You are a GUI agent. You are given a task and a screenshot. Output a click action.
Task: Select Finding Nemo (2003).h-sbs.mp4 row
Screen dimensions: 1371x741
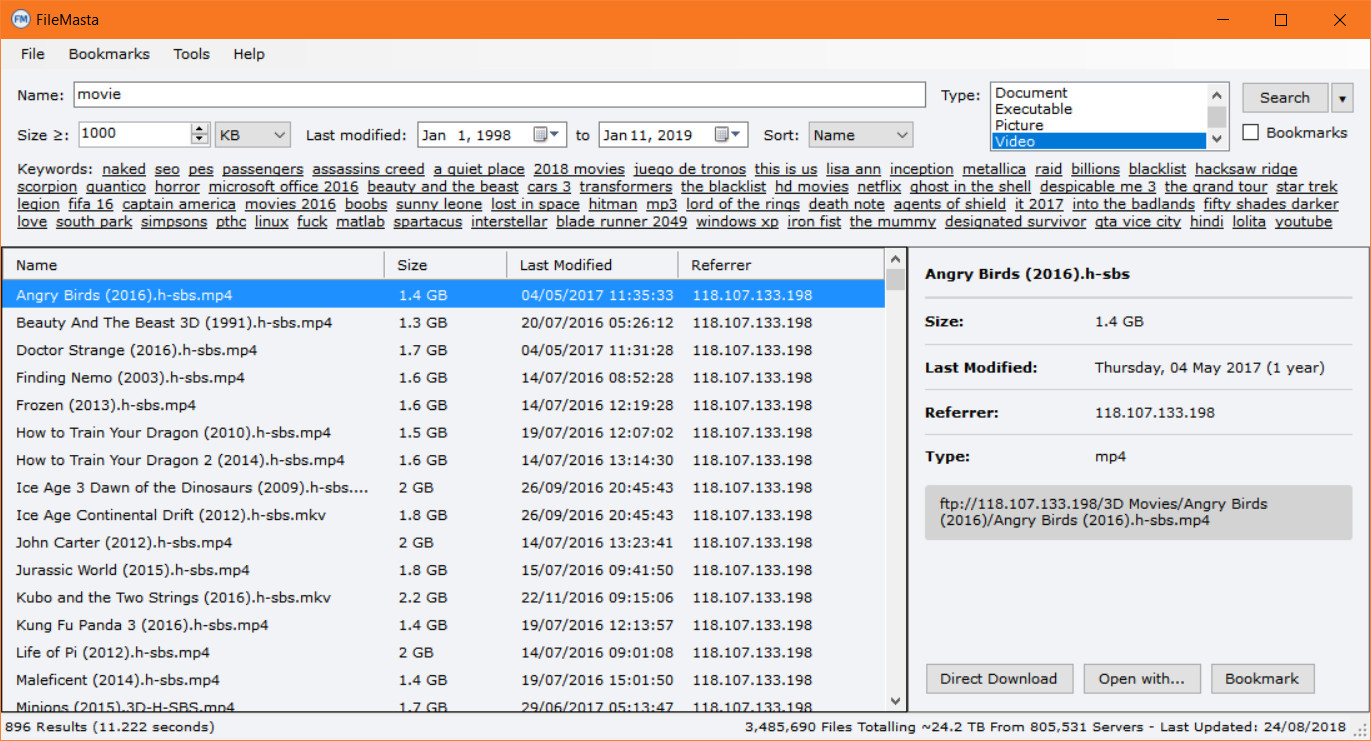click(x=443, y=378)
